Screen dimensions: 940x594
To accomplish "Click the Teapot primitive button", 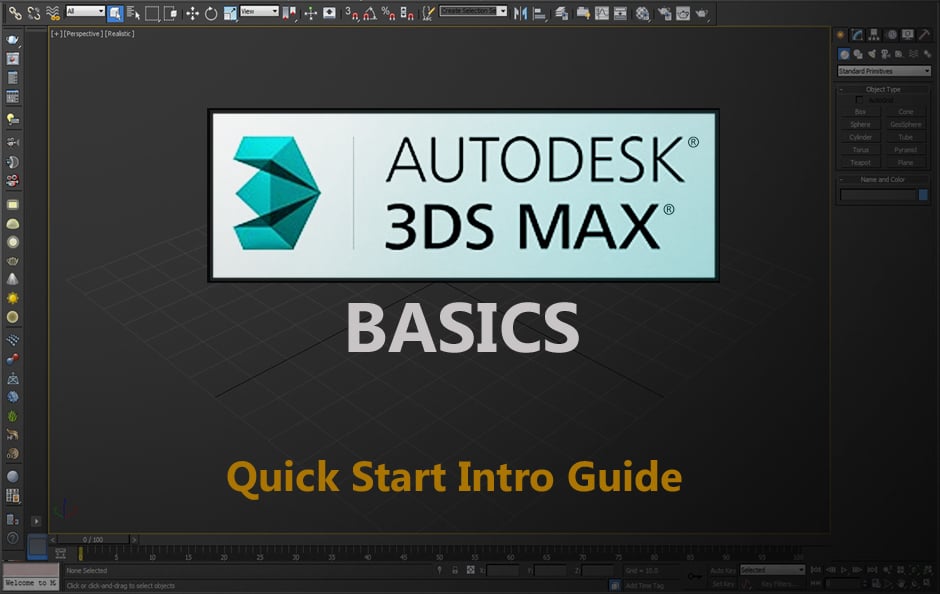I will click(860, 162).
